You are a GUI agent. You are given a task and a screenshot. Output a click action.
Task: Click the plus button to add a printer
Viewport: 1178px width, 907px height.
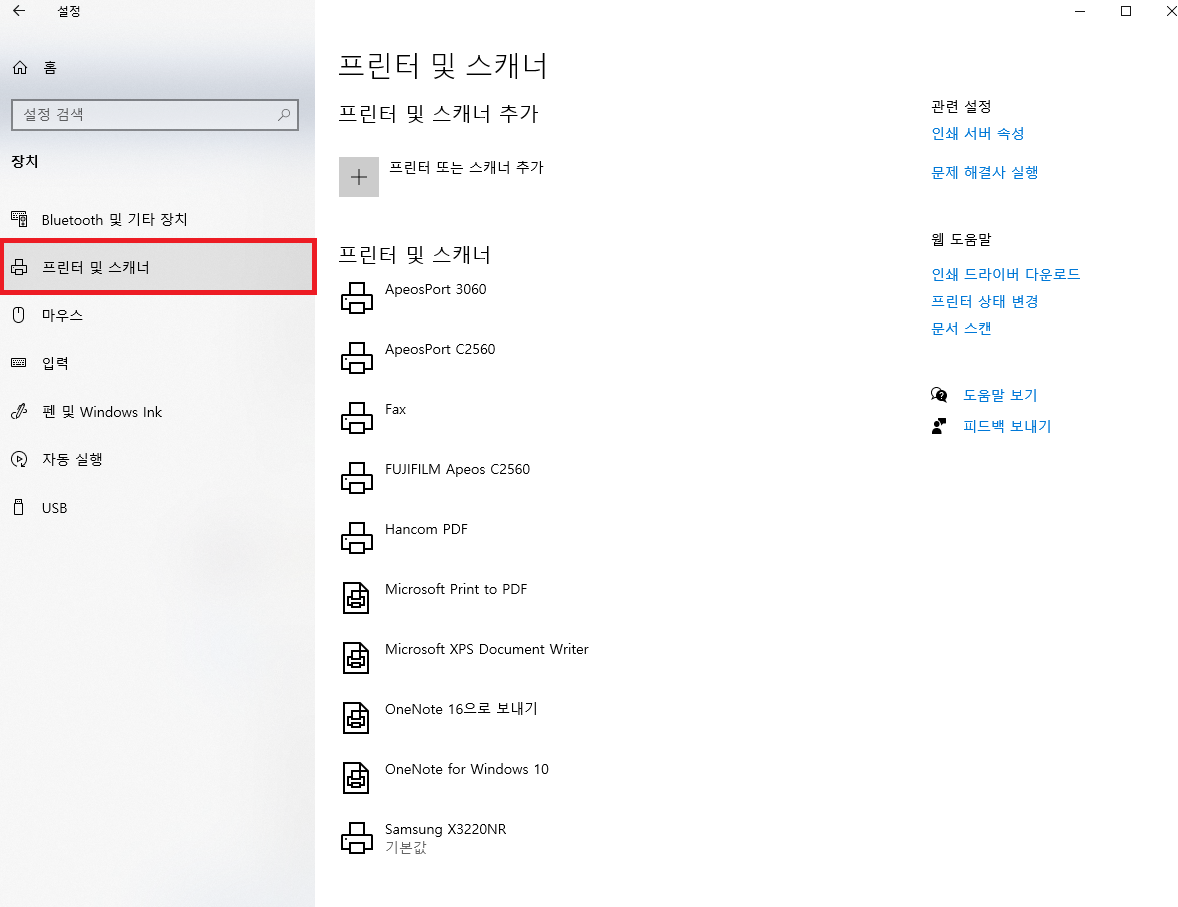pos(358,177)
